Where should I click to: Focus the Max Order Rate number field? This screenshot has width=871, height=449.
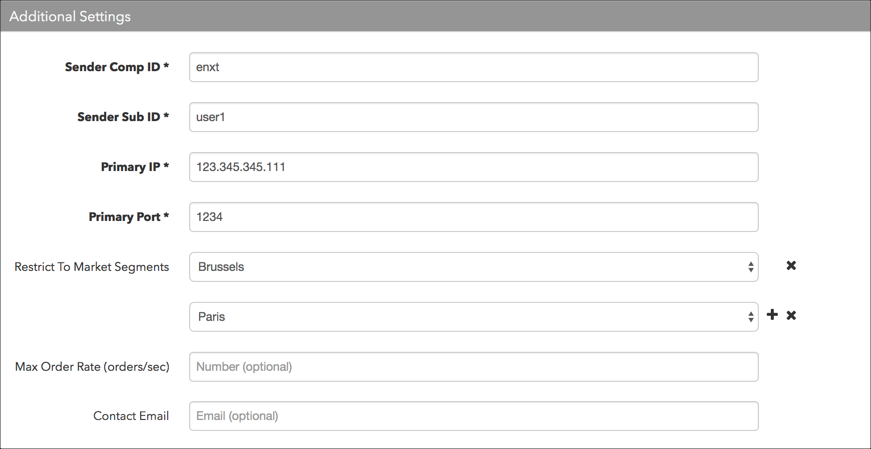(473, 367)
